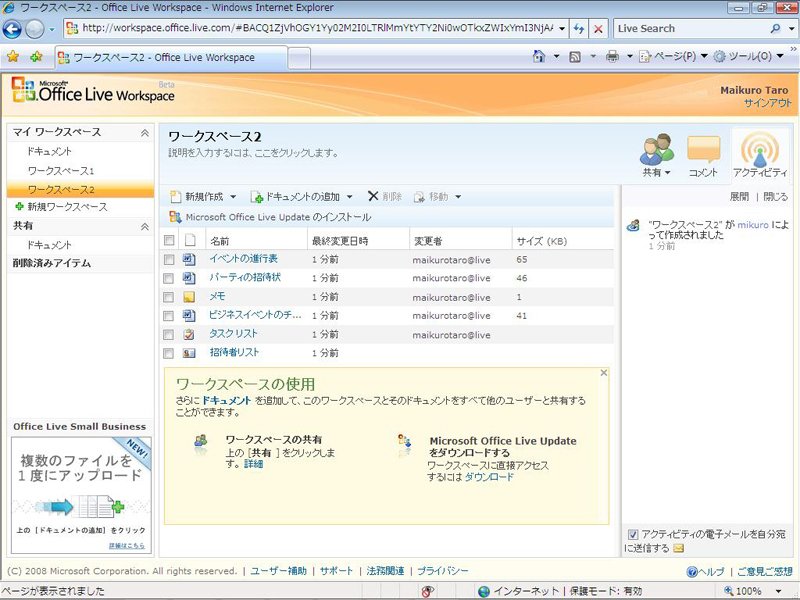Open 削除済みアイテム in sidebar
The image size is (800, 600).
pyautogui.click(x=52, y=263)
